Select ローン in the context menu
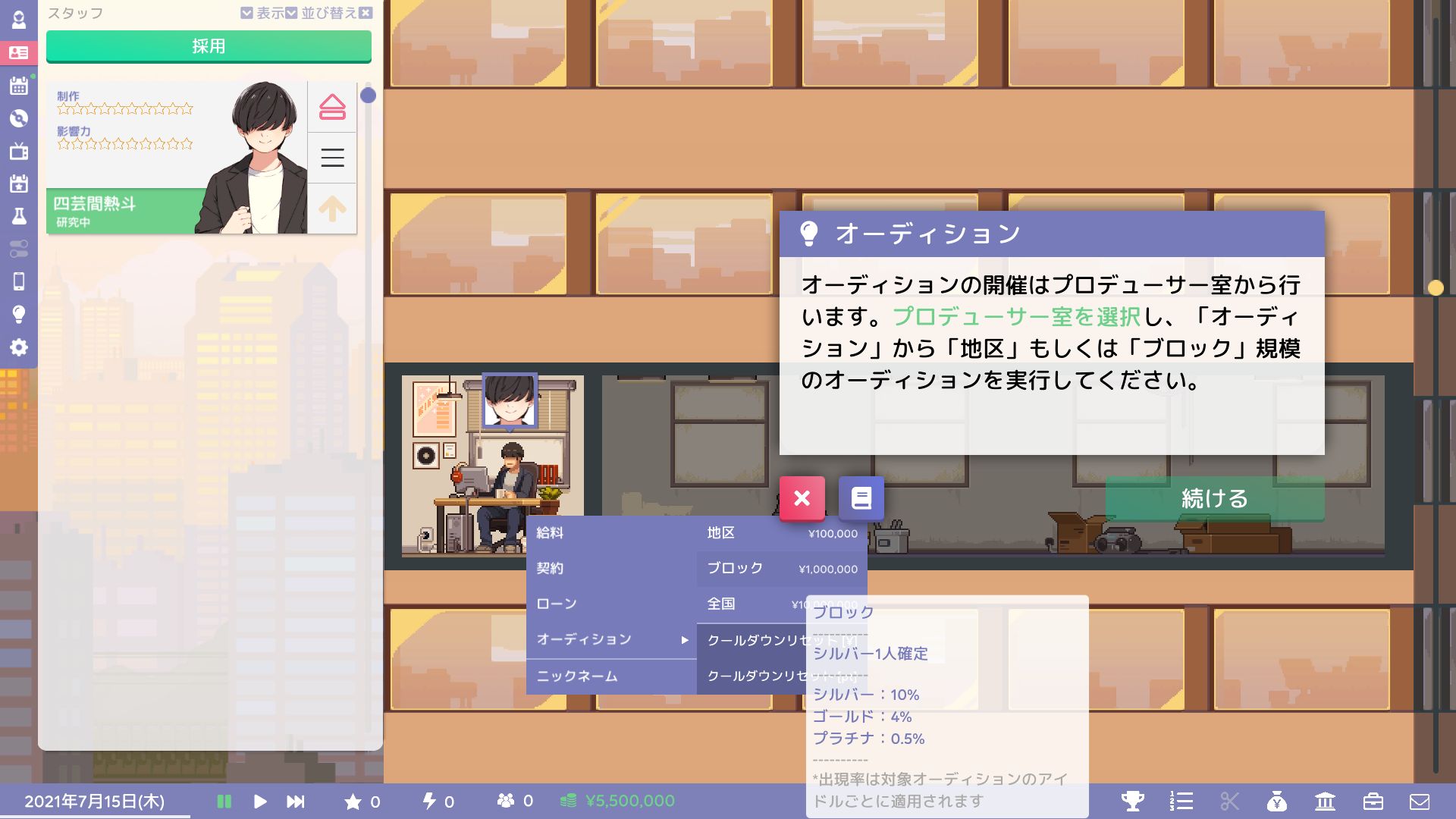The image size is (1456, 819). (611, 604)
